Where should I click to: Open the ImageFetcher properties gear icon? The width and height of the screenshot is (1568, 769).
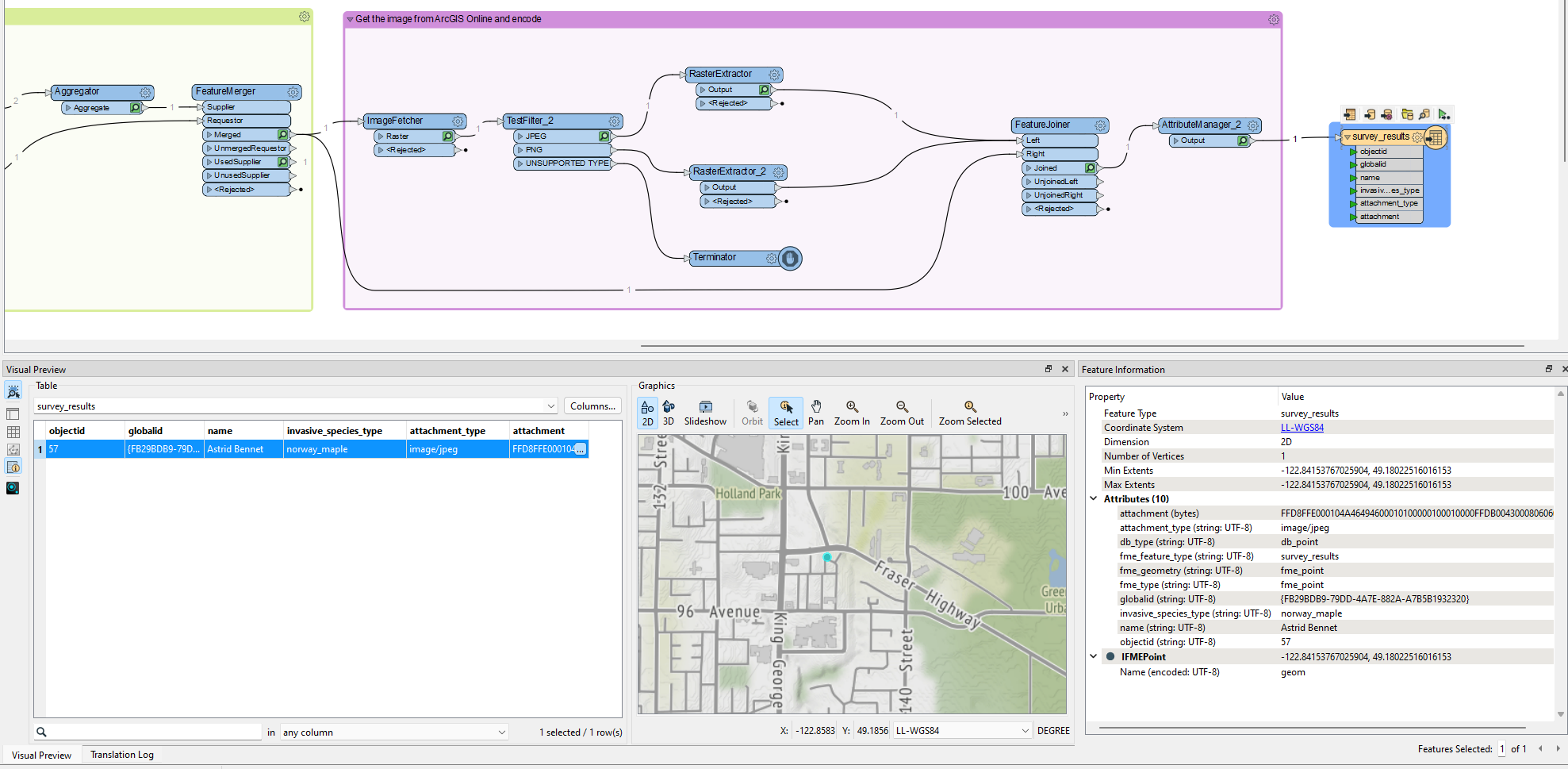(458, 121)
